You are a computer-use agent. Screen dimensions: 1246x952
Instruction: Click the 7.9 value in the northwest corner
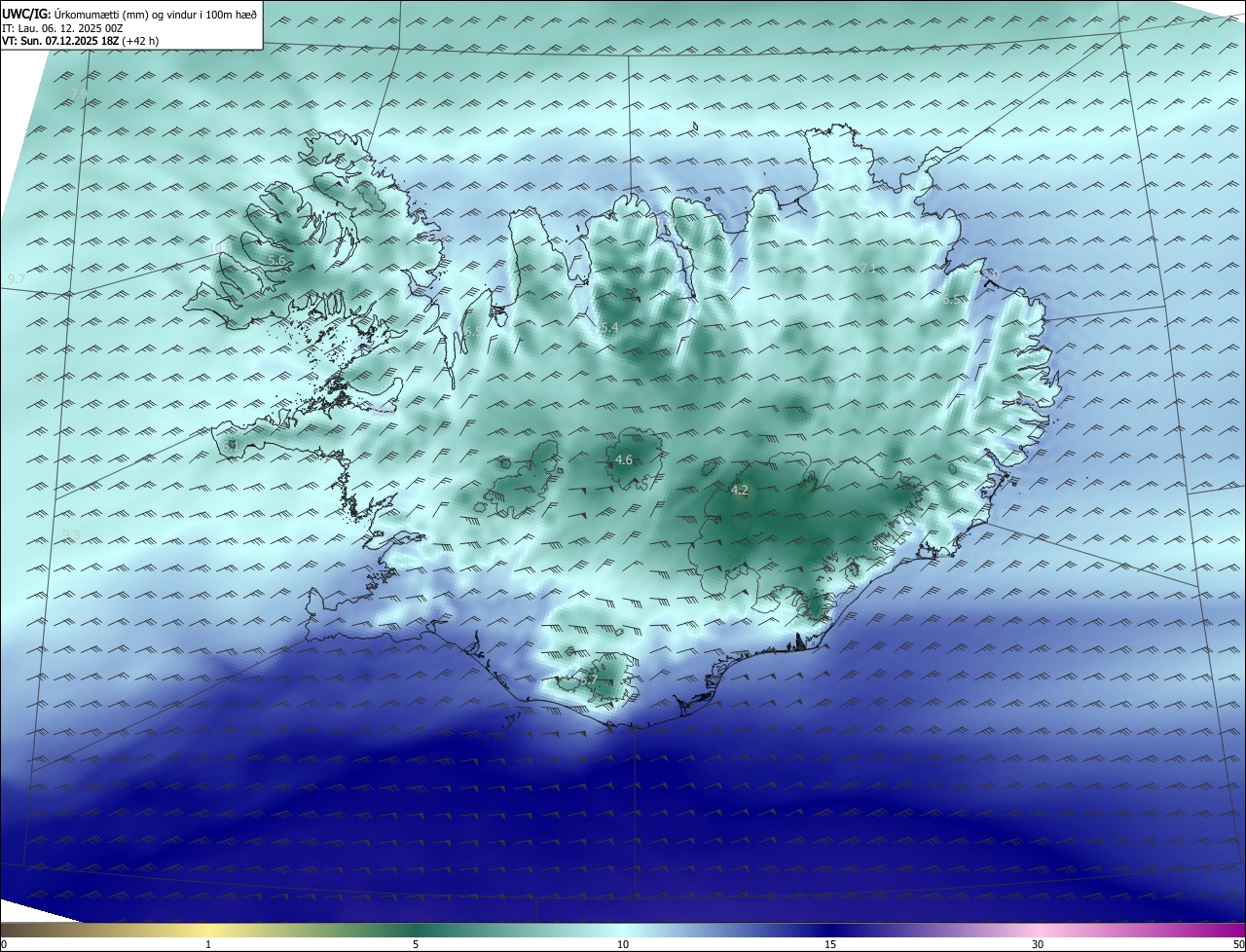(x=79, y=93)
